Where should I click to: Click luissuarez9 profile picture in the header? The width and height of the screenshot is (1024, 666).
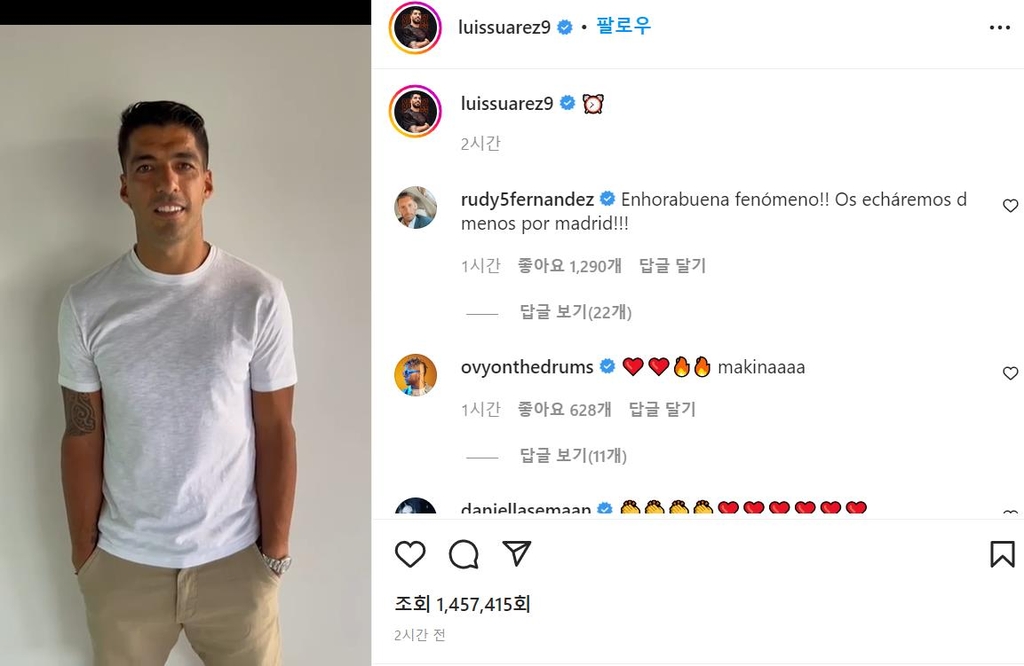tap(415, 28)
